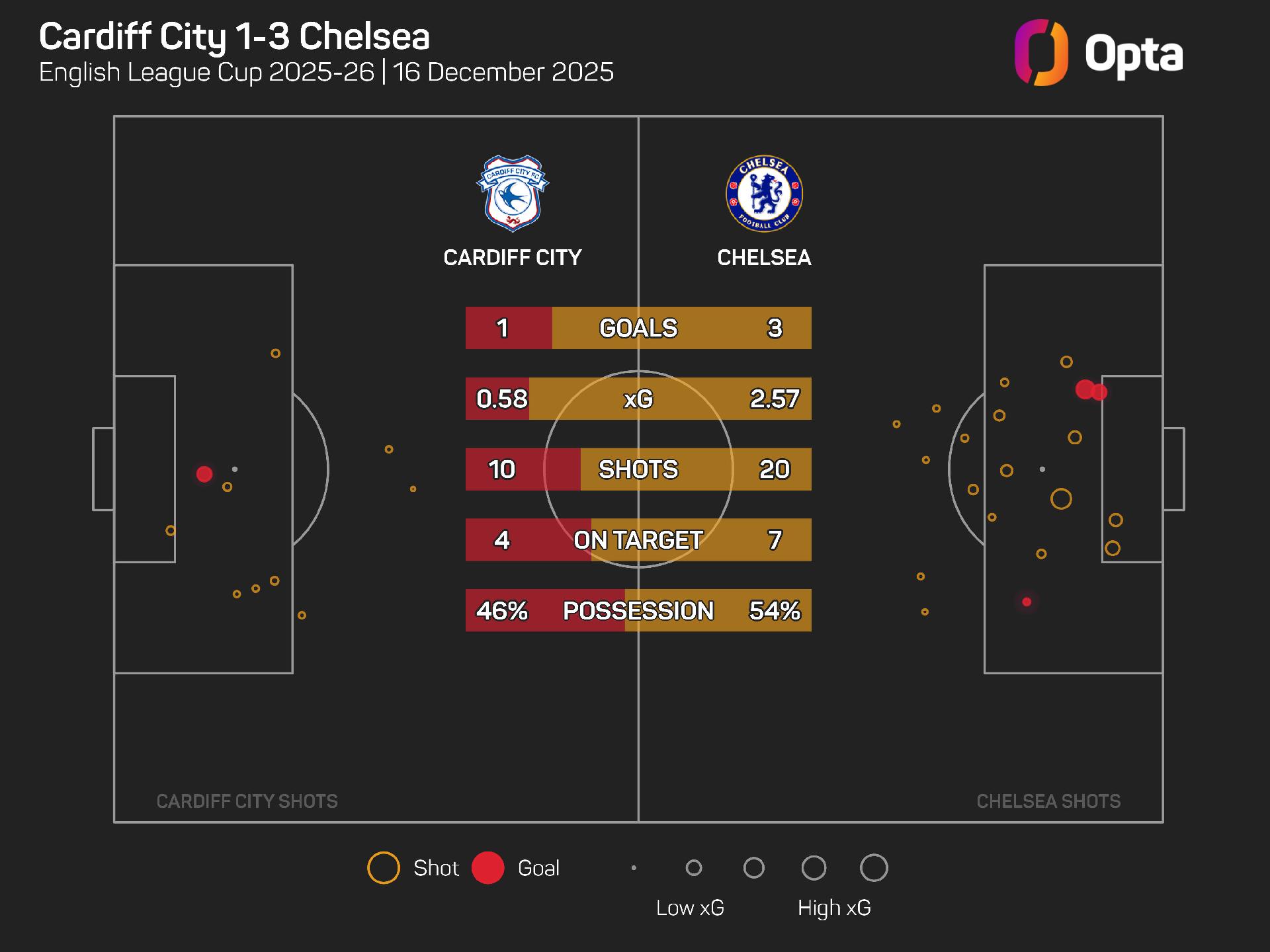
Task: Click the Opta logo icon
Action: coord(1040,53)
